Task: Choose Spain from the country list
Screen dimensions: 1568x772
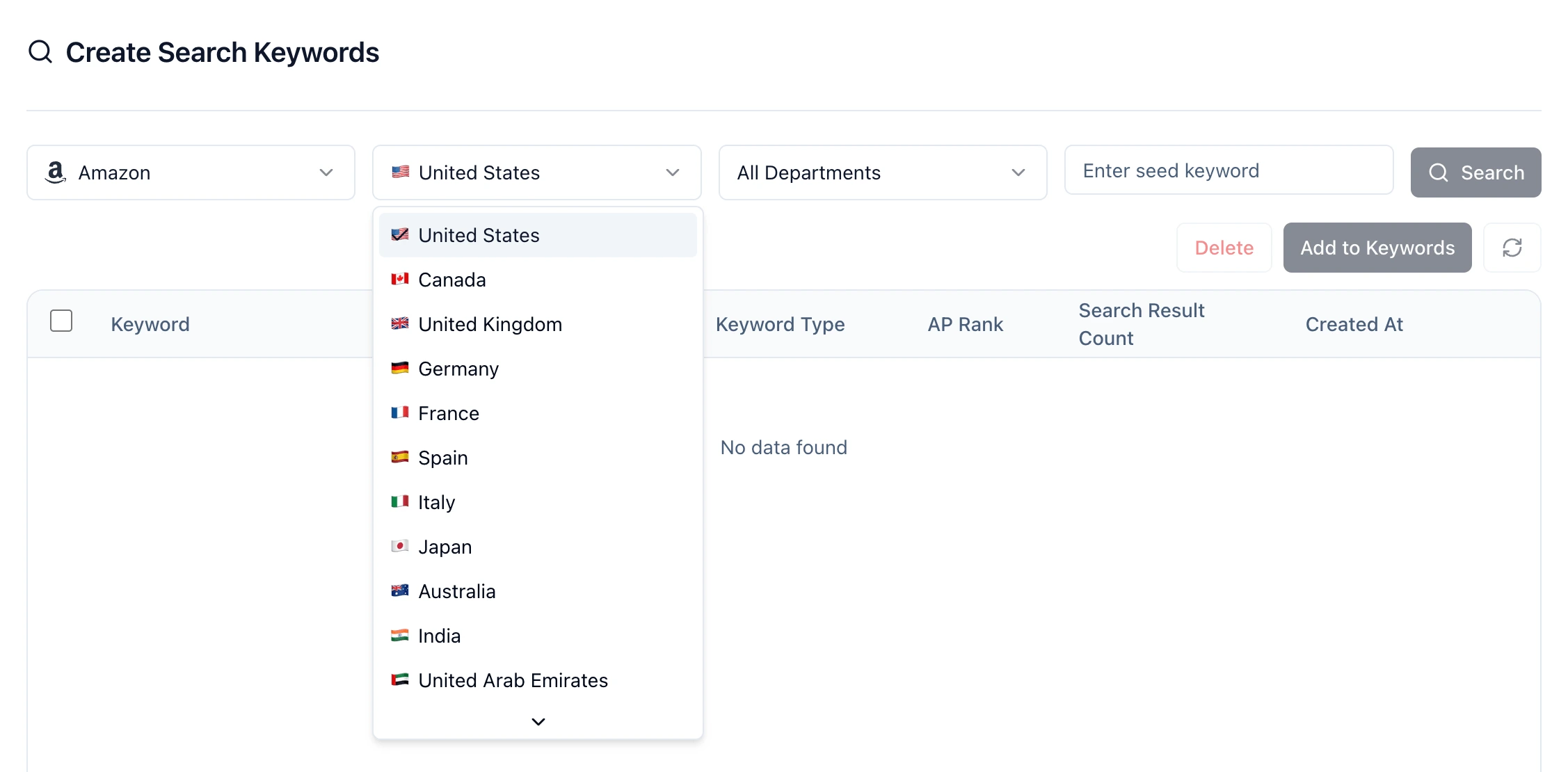Action: tap(538, 458)
